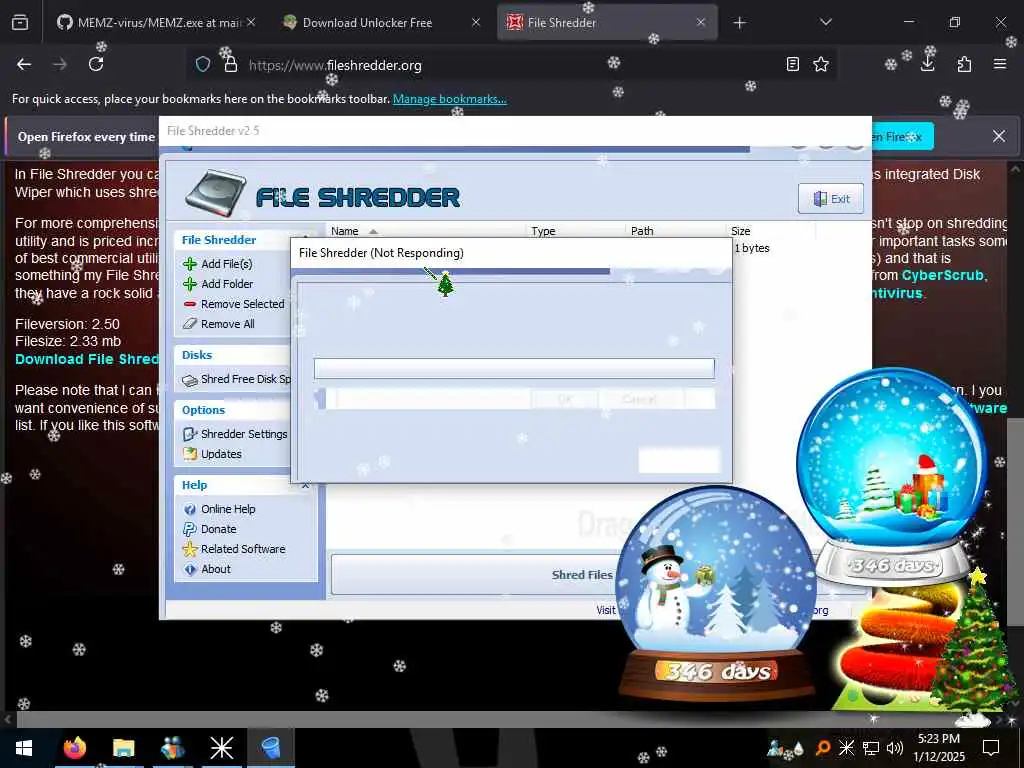The height and width of the screenshot is (768, 1024).
Task: Click the About info icon
Action: tap(190, 569)
